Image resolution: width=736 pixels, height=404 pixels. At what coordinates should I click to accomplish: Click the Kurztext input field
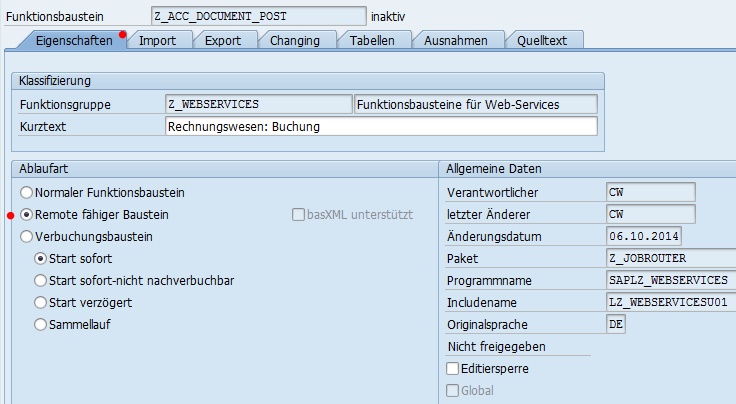click(x=380, y=127)
